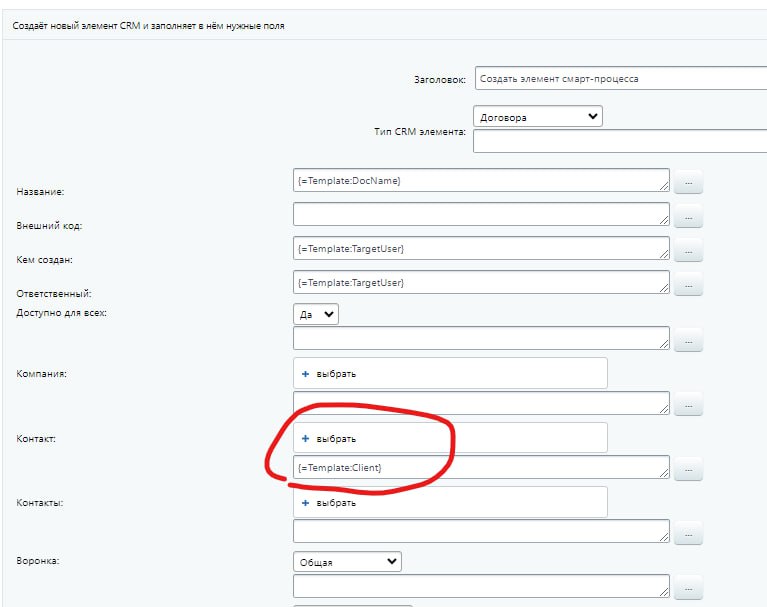Click ellipsis button beside Доступно для всех field
767x607 pixels.
[x=688, y=341]
